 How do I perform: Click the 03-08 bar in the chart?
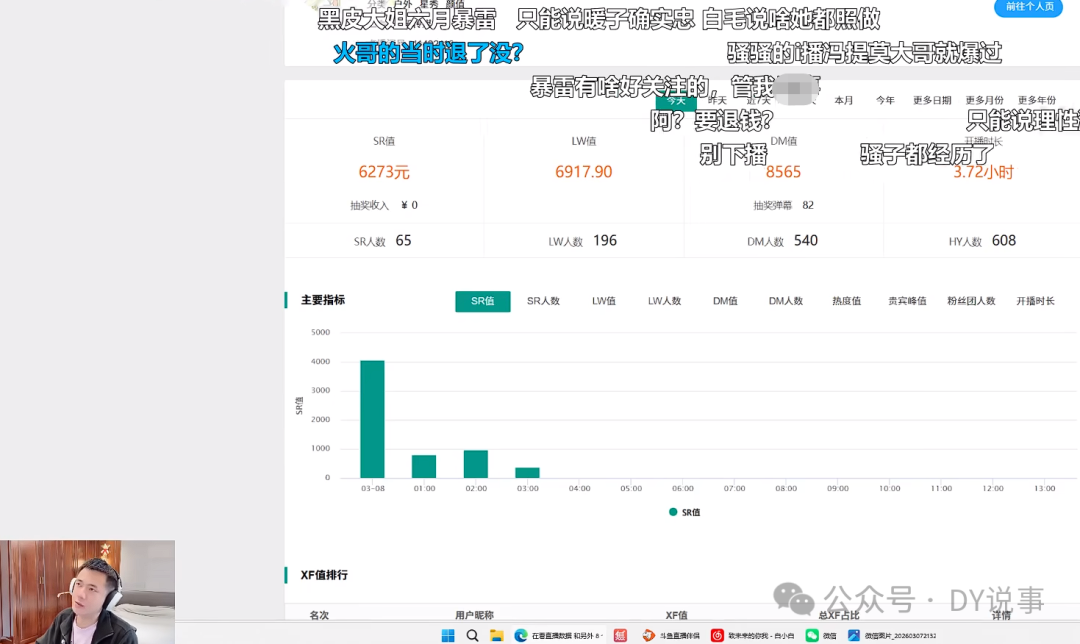click(x=373, y=419)
